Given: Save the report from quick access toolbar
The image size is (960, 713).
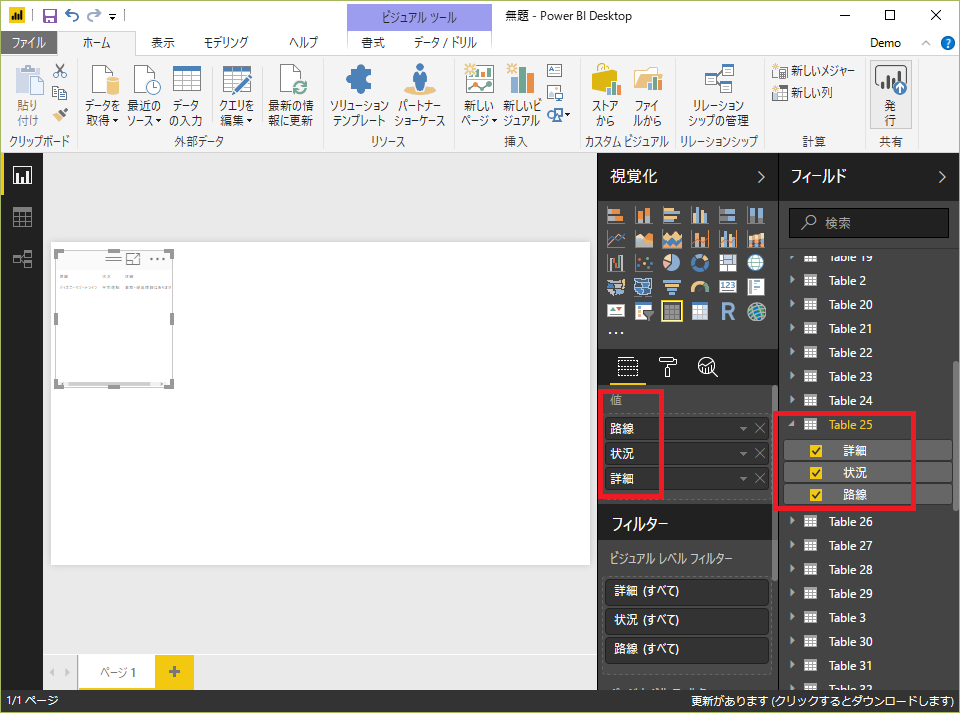Looking at the screenshot, I should [x=50, y=16].
